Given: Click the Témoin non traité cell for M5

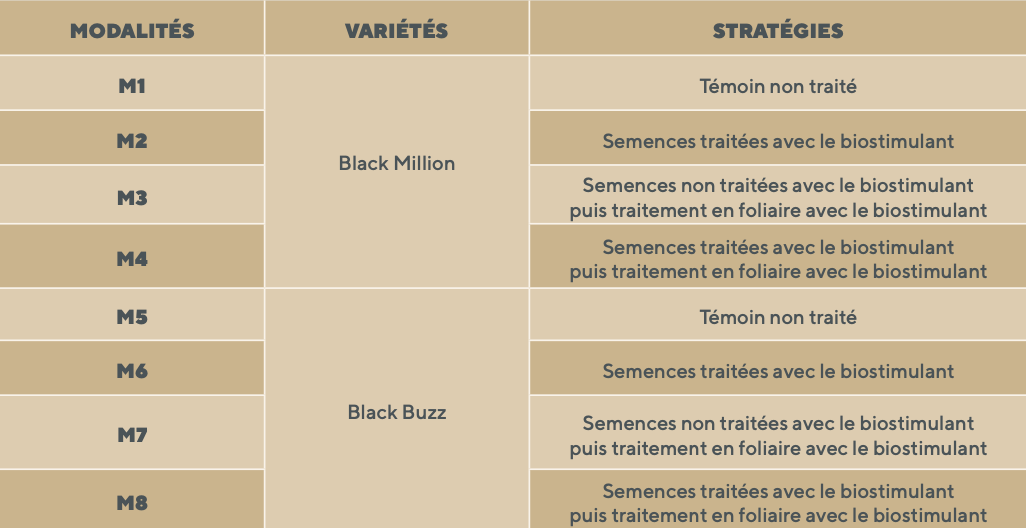Looking at the screenshot, I should coord(777,317).
